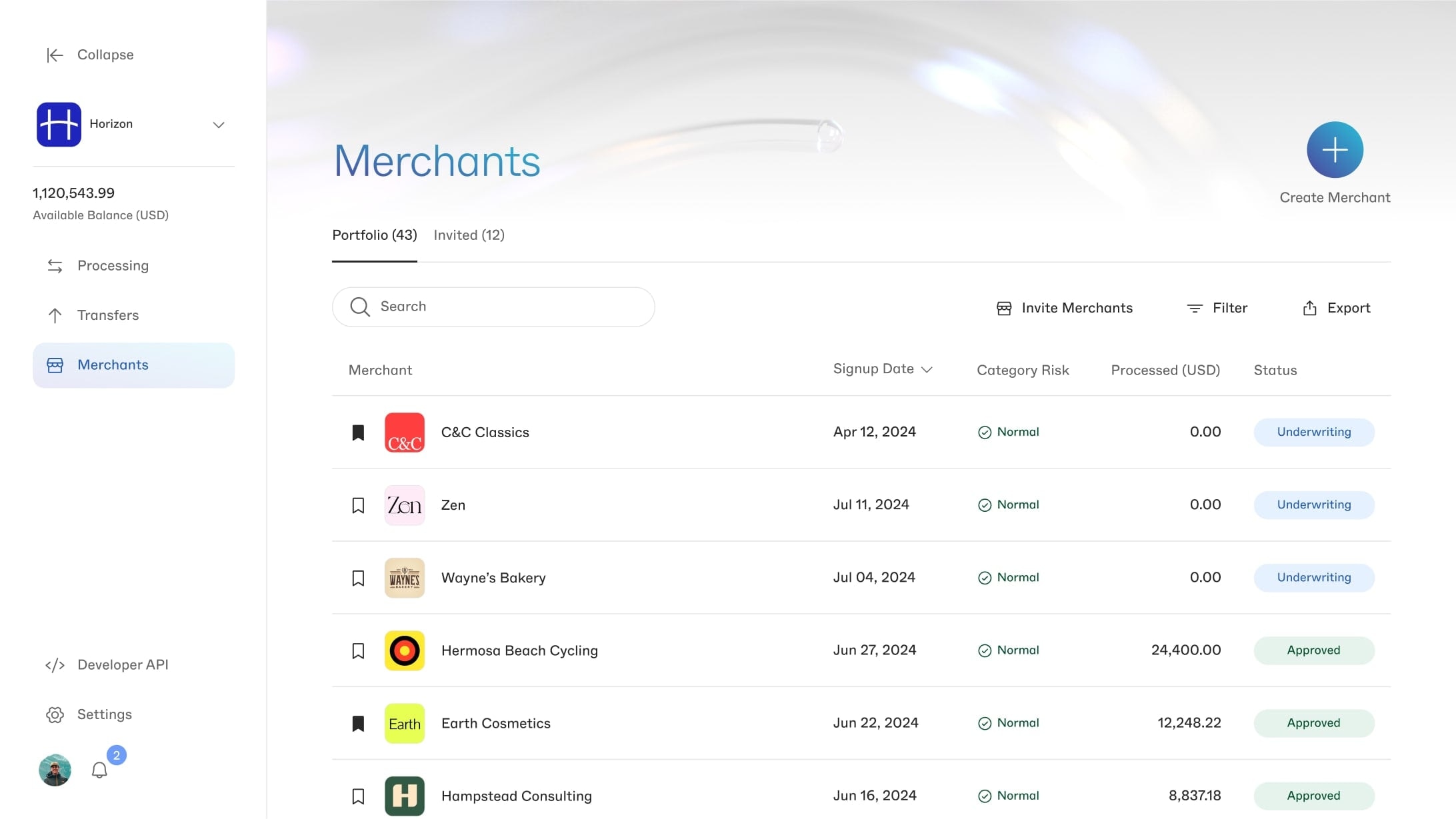Open Hermosa Beach Cycling merchant name

pos(519,650)
